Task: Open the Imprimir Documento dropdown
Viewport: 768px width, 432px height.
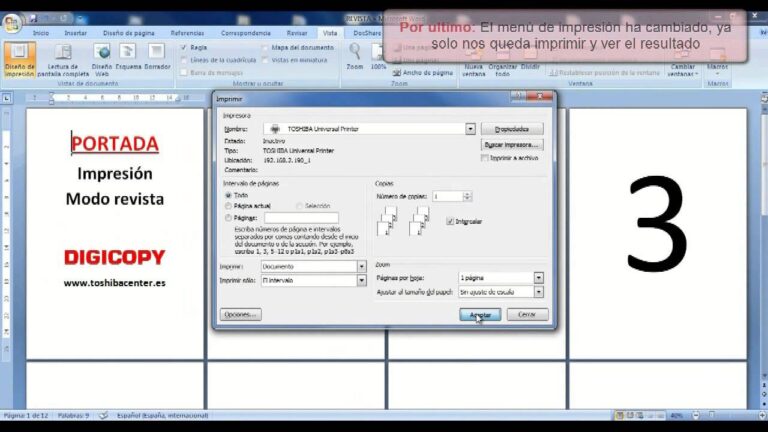Action: (361, 266)
